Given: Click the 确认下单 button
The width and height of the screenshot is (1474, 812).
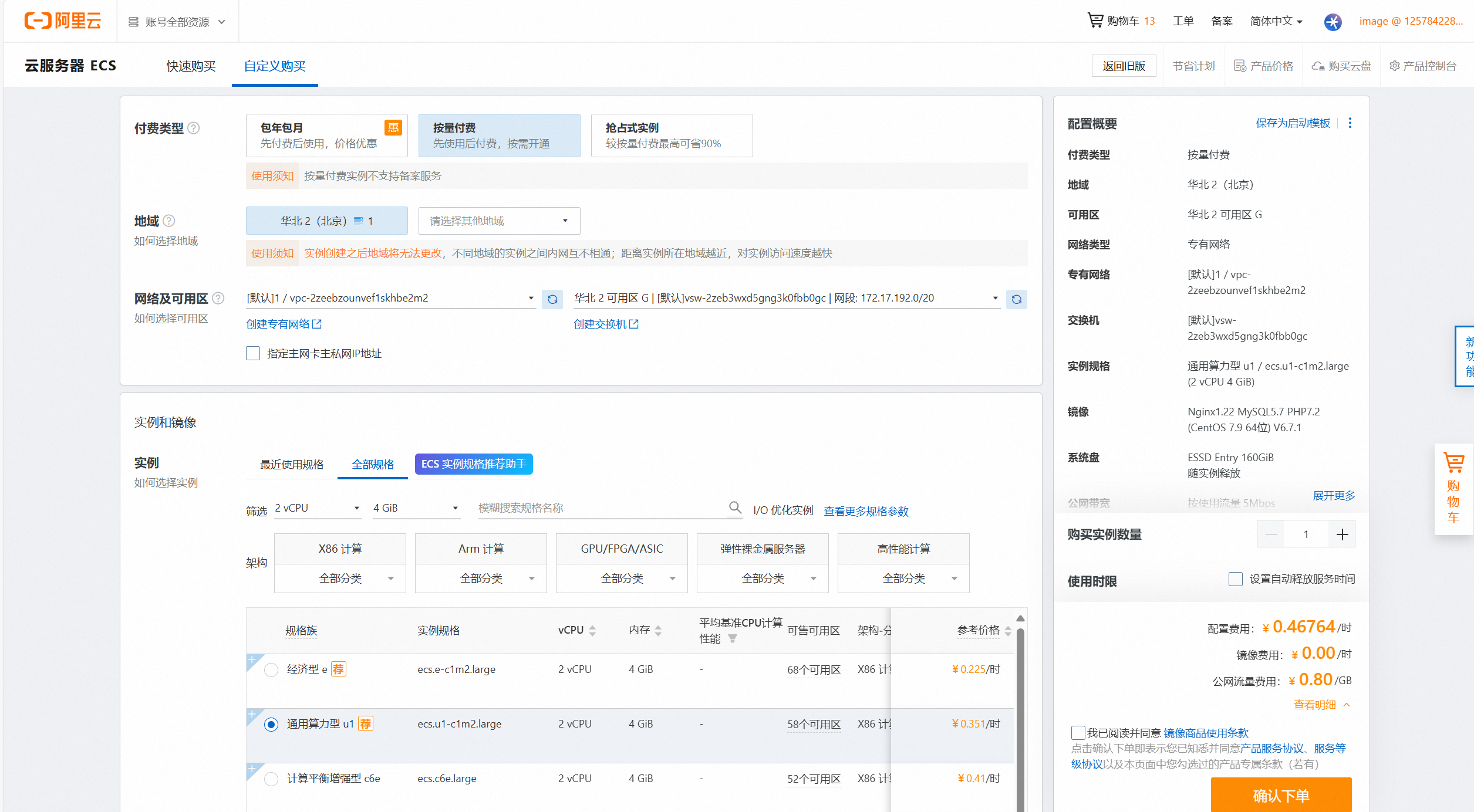Looking at the screenshot, I should pos(1281,795).
